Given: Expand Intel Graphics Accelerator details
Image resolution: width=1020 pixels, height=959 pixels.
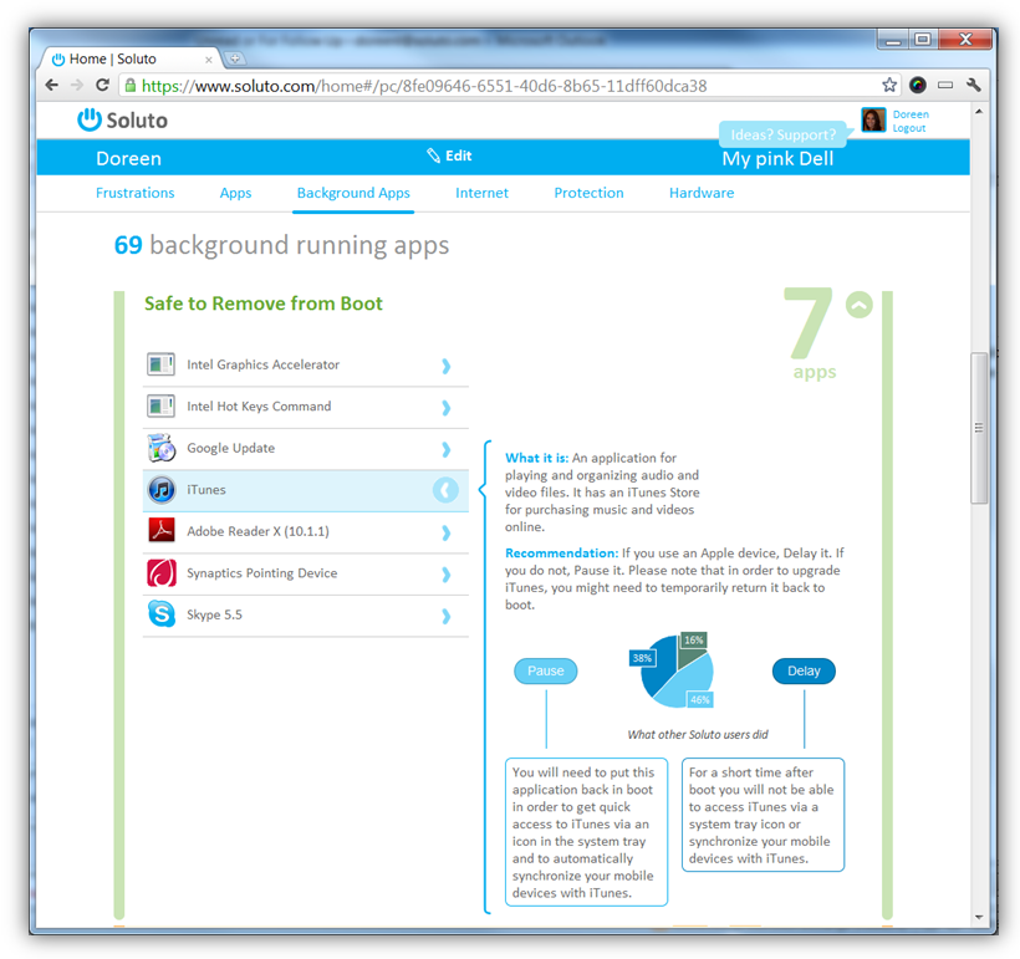Looking at the screenshot, I should [446, 366].
